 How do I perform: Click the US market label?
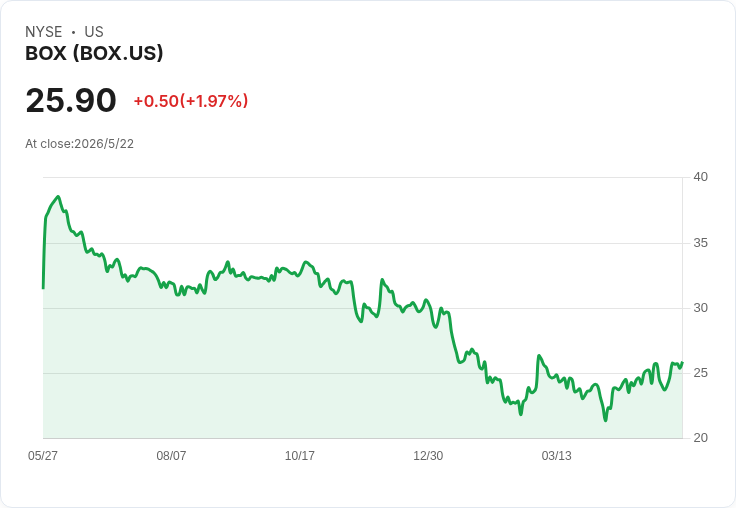pos(94,32)
